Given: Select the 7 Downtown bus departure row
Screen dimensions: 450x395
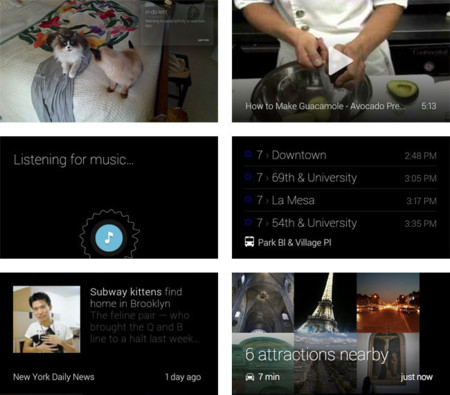Looking at the screenshot, I should click(x=340, y=155).
